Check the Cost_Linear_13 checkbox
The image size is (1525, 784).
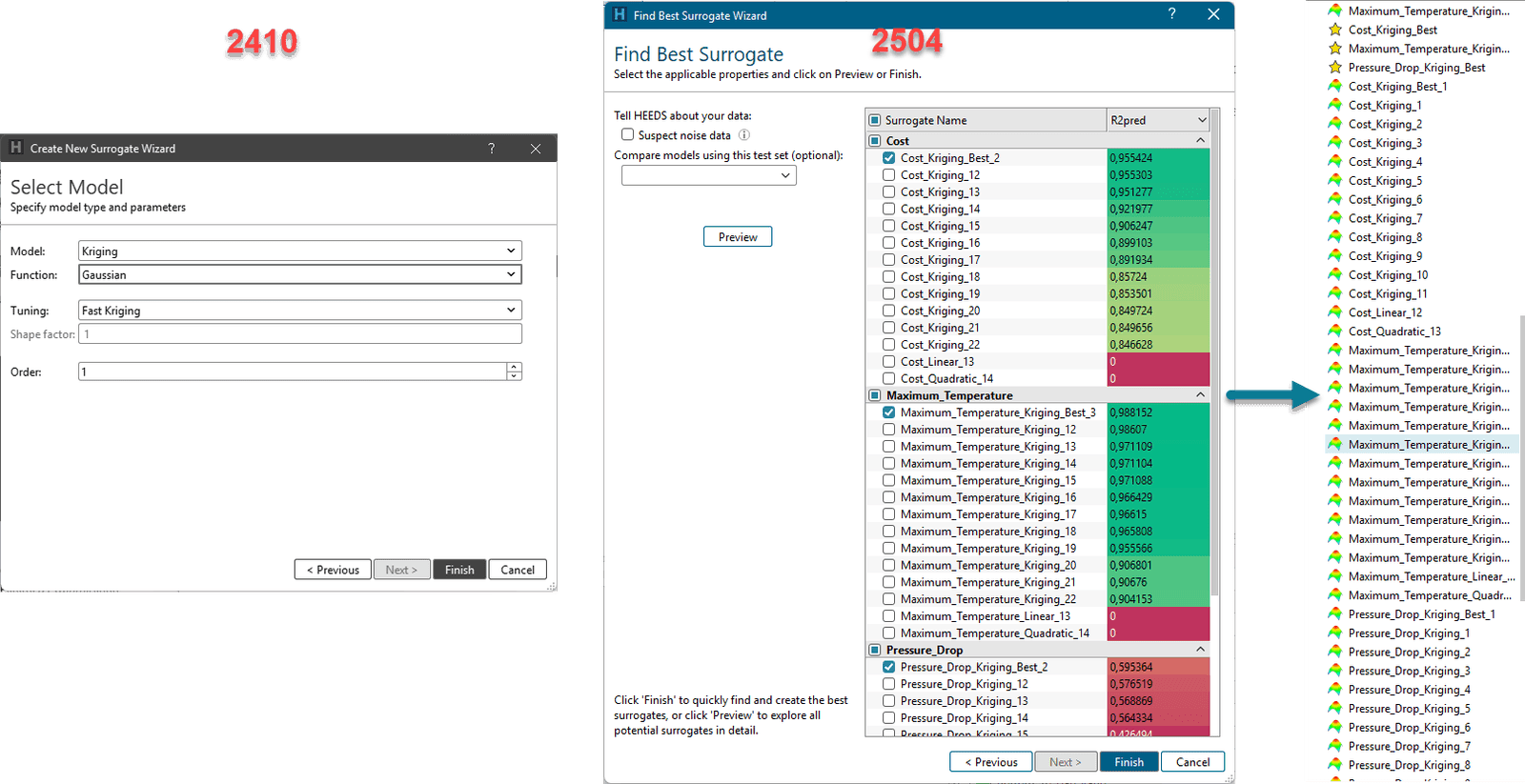pos(888,362)
